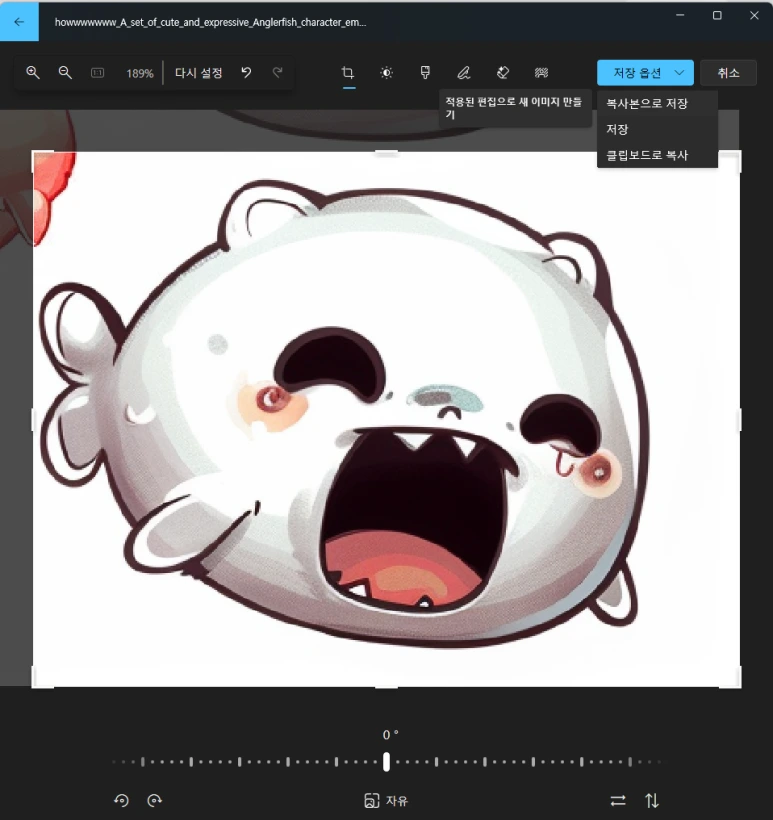Open the background blur tool
The height and width of the screenshot is (820, 773).
[x=541, y=73]
